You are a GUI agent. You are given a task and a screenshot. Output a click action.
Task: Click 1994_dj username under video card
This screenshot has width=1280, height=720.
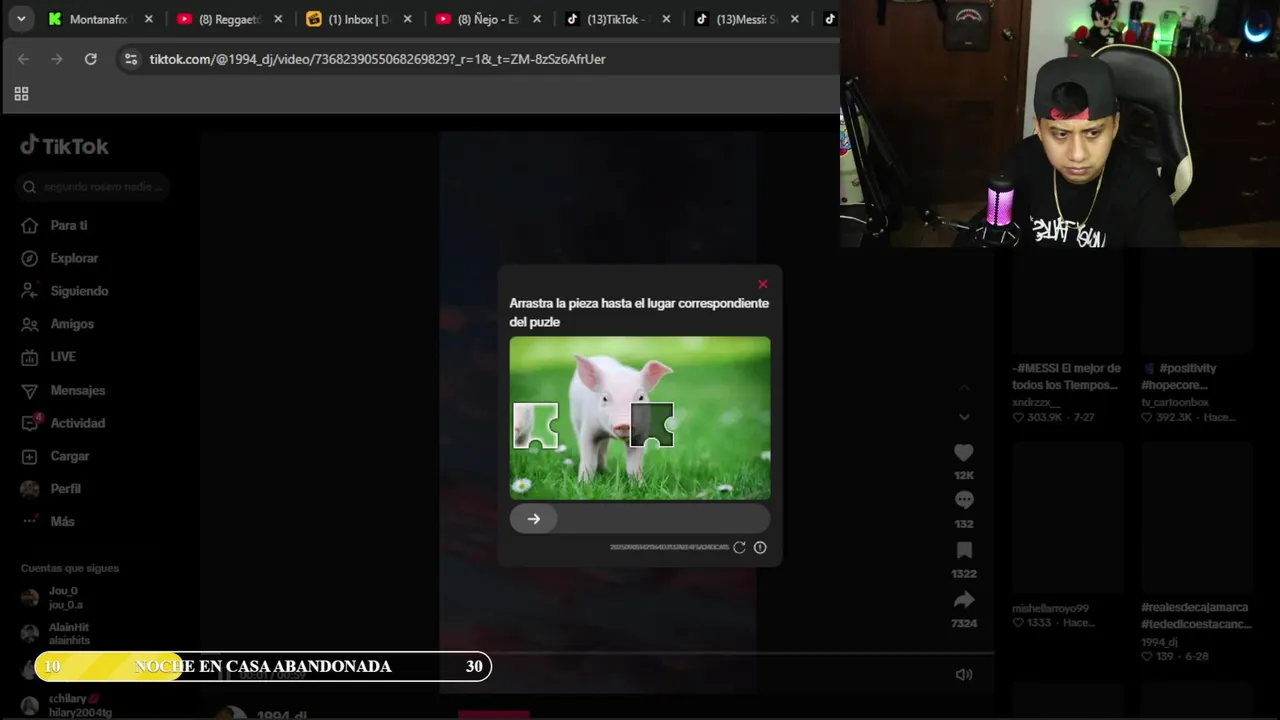tap(1161, 642)
